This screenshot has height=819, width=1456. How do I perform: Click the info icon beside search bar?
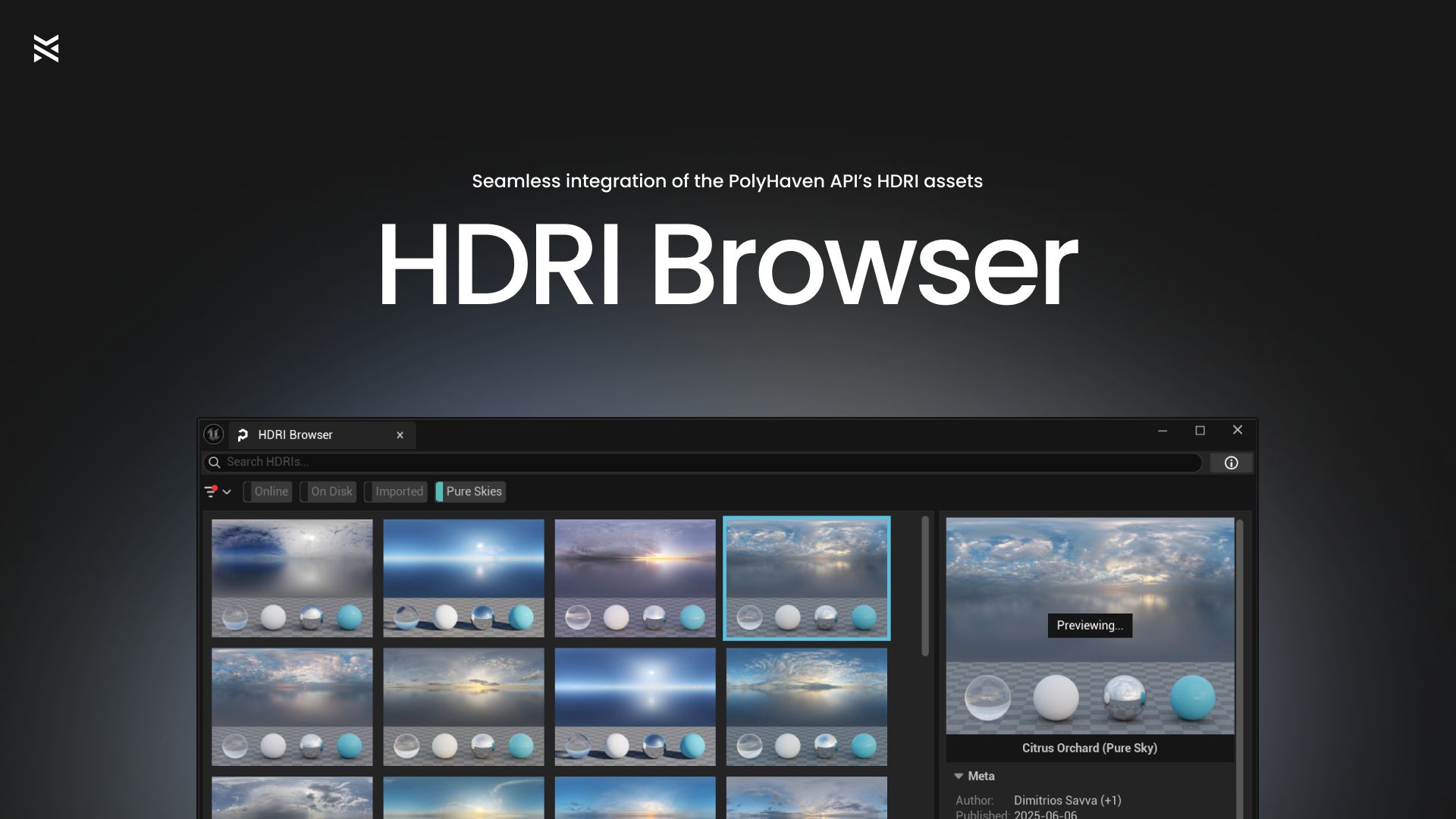tap(1231, 463)
